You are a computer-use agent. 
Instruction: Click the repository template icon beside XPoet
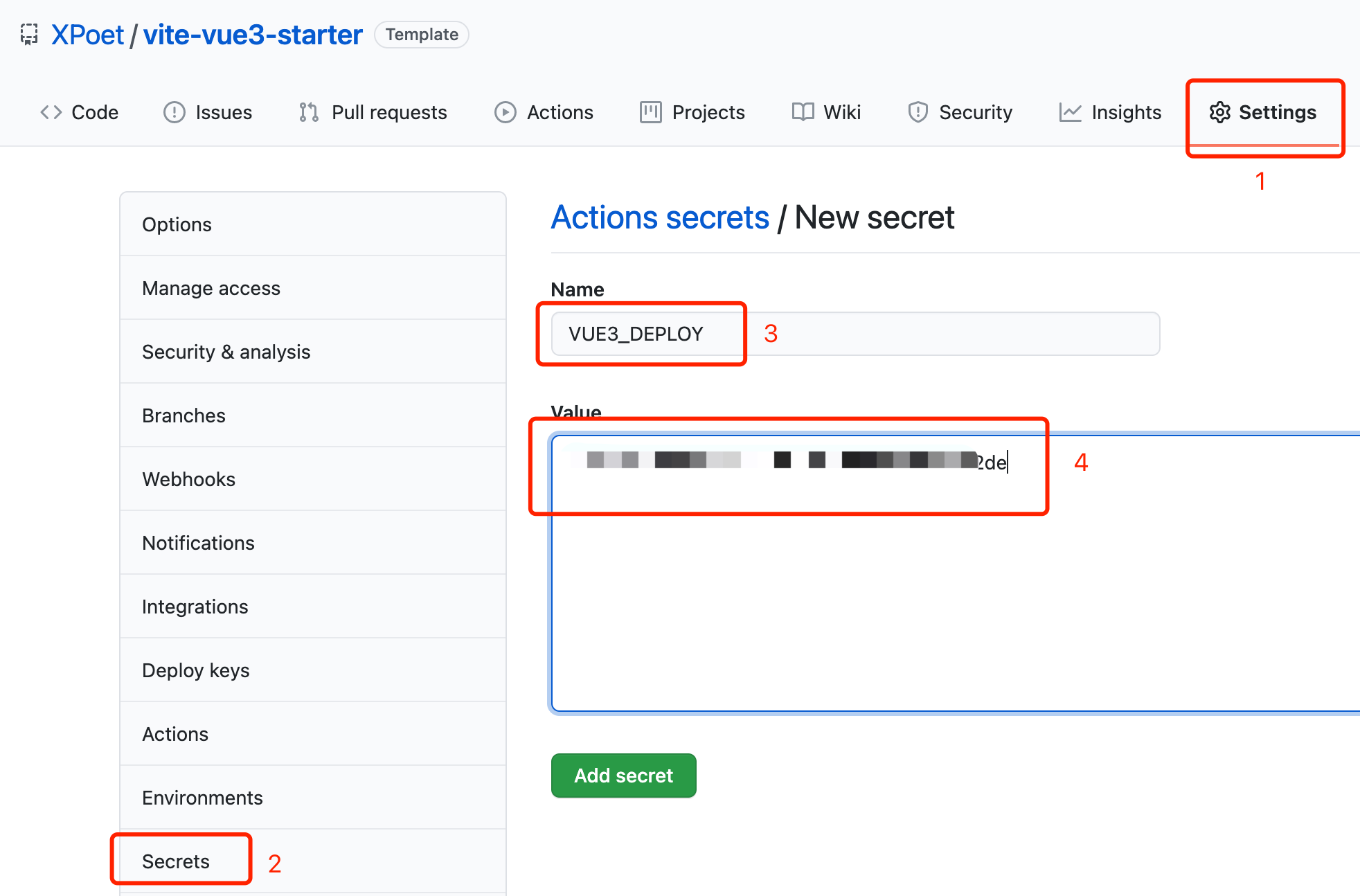(x=28, y=34)
